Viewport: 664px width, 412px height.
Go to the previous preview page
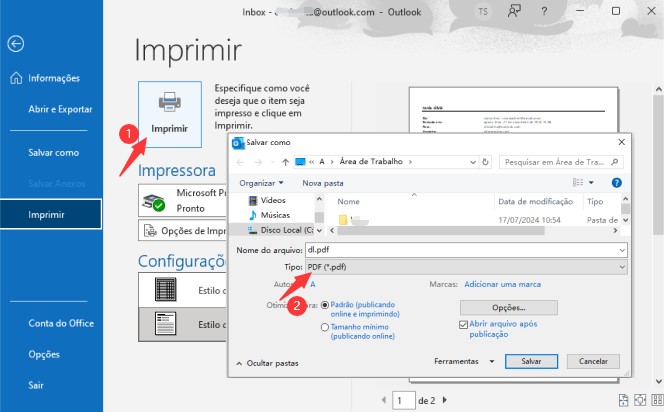click(x=384, y=400)
